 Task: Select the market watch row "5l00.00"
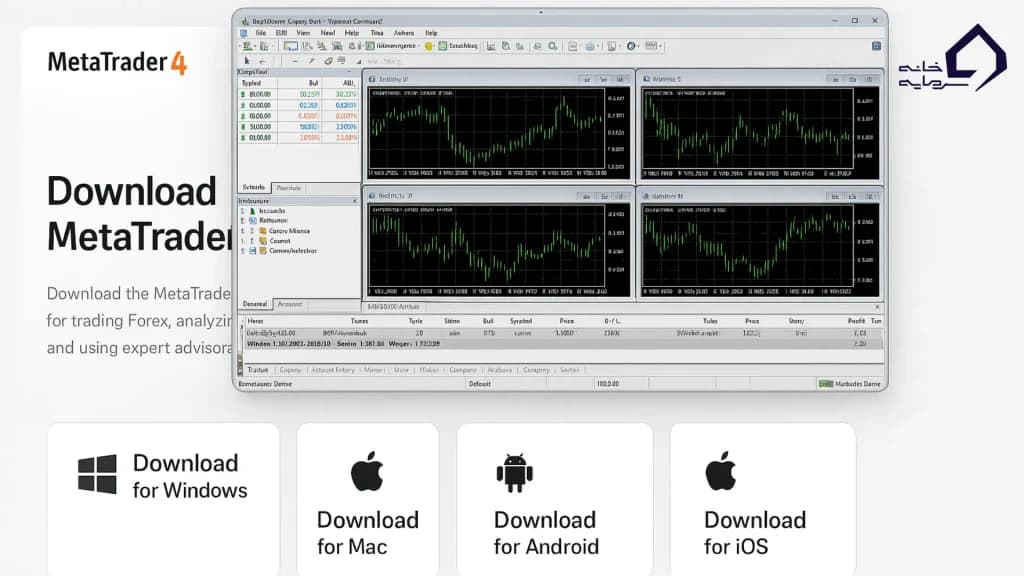tap(298, 127)
